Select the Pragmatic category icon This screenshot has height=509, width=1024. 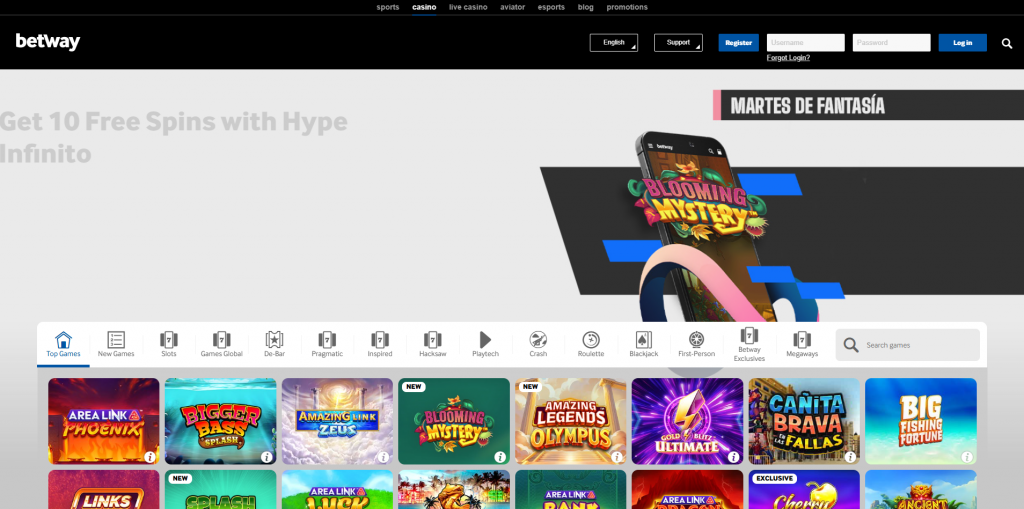point(327,340)
